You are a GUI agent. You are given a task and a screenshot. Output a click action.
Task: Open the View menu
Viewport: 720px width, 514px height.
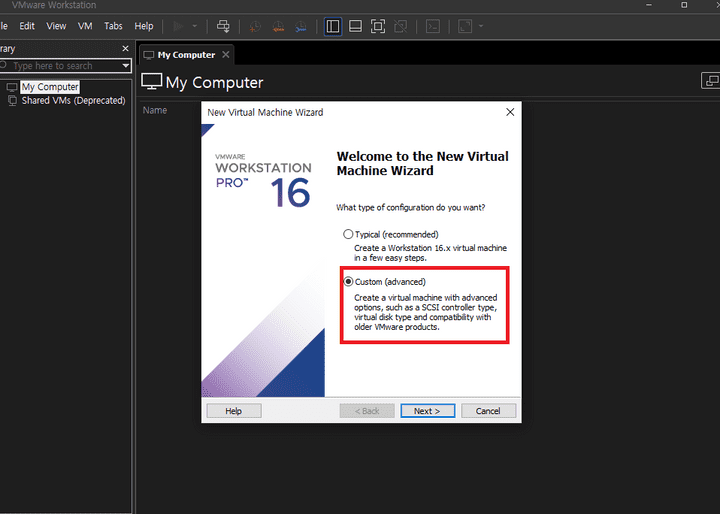(x=56, y=26)
